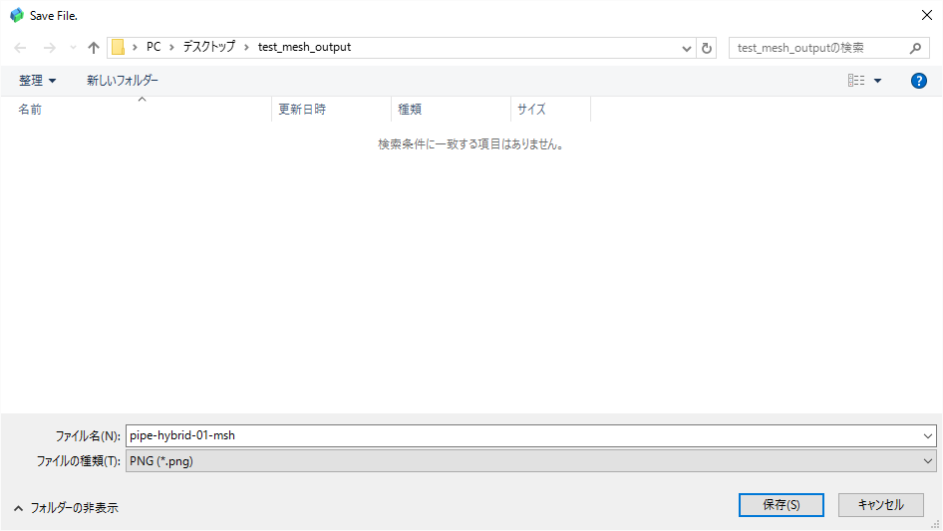
Task: Click the キャンセル button
Action: (x=881, y=505)
